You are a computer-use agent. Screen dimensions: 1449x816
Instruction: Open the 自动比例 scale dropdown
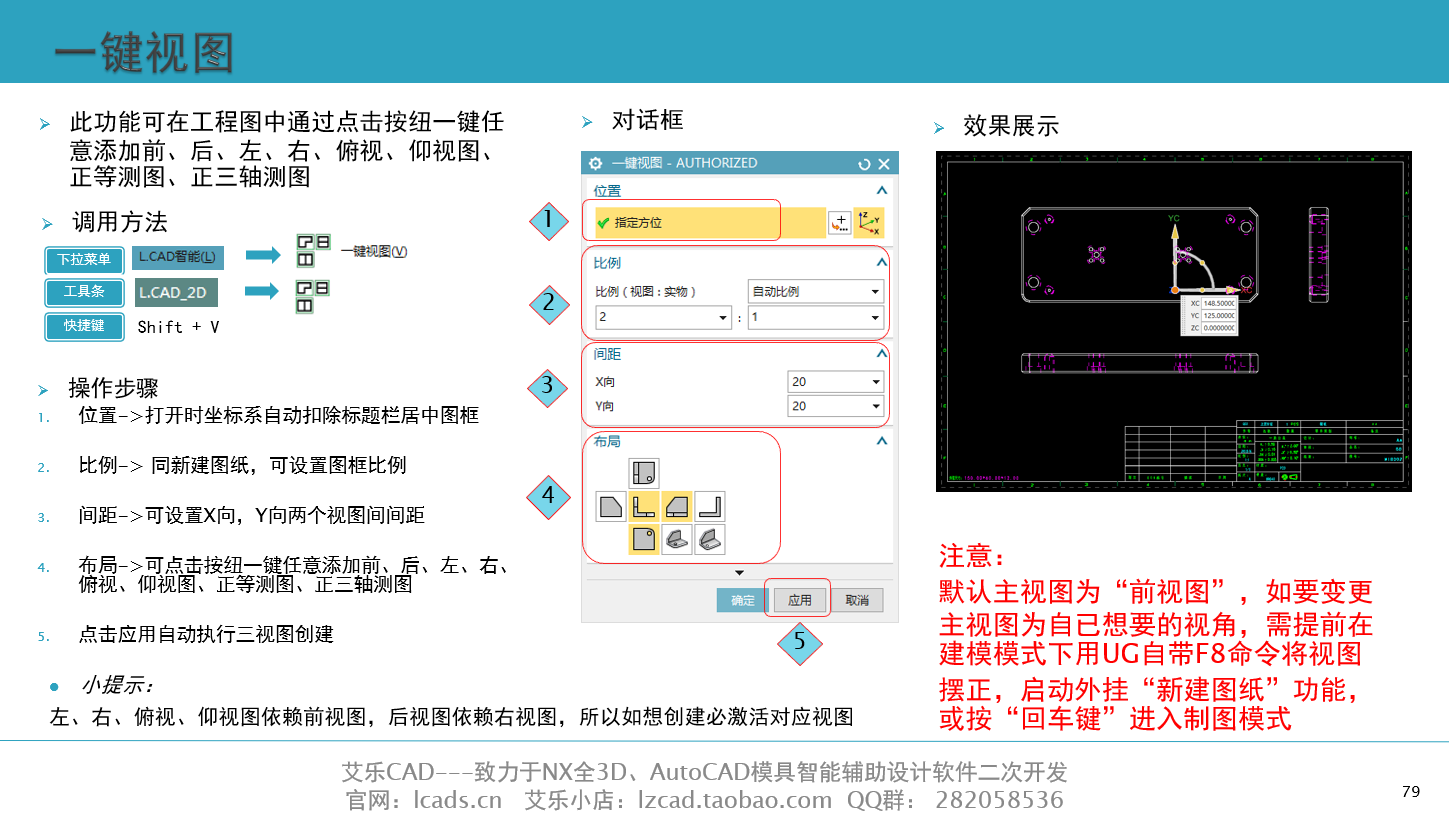(816, 291)
